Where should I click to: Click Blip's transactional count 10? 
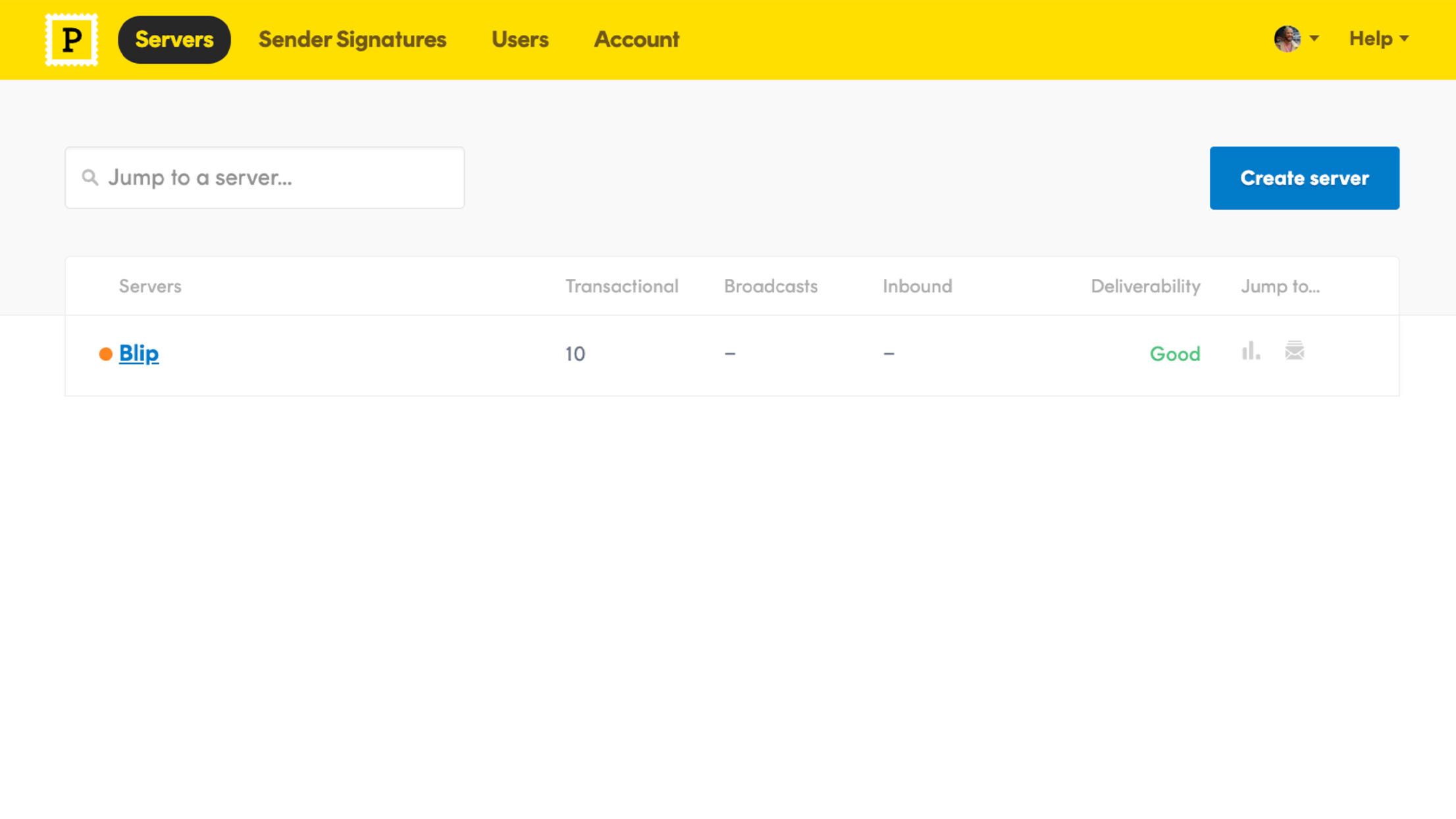pyautogui.click(x=575, y=354)
